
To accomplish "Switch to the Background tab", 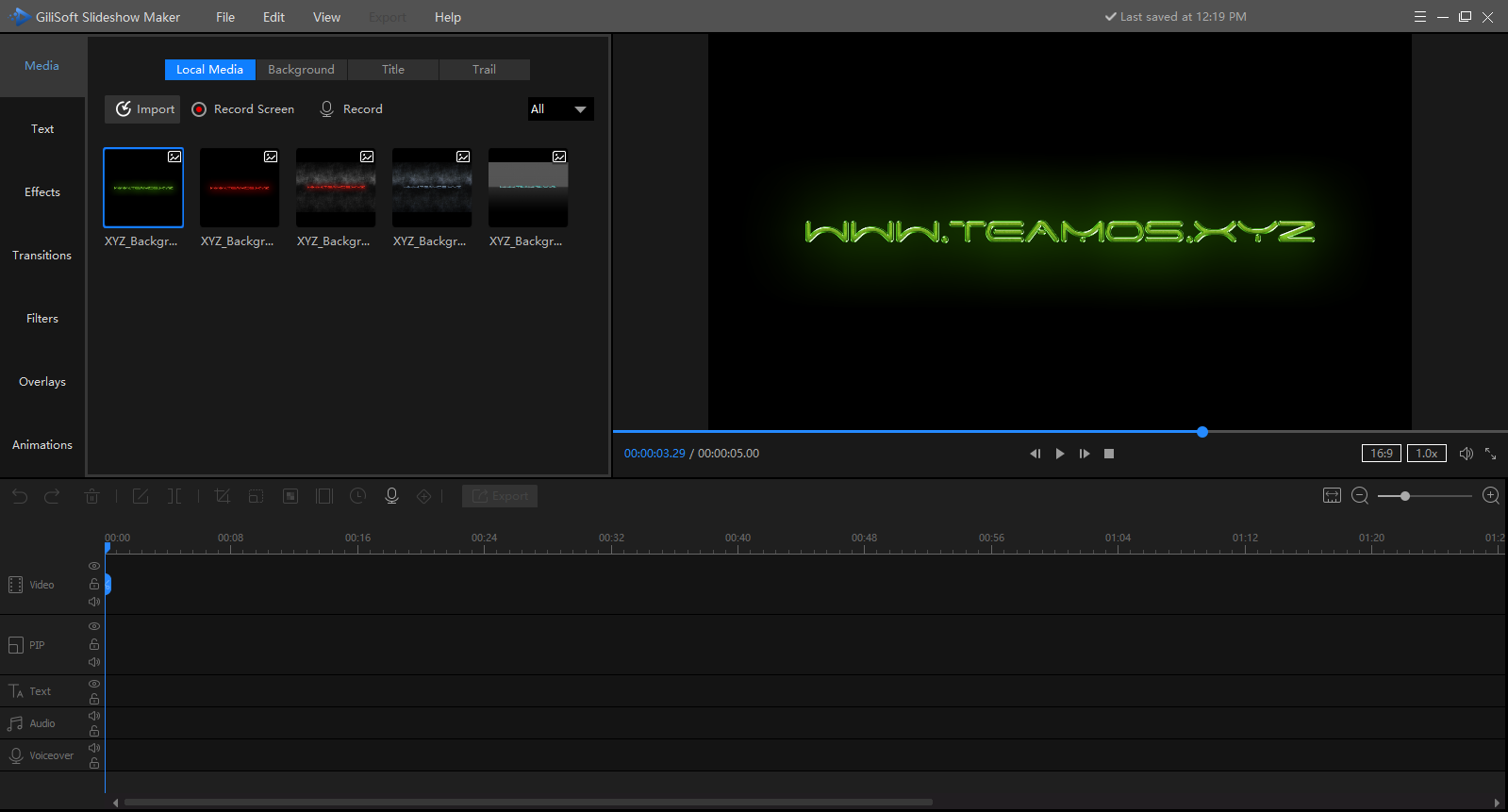I will point(301,70).
